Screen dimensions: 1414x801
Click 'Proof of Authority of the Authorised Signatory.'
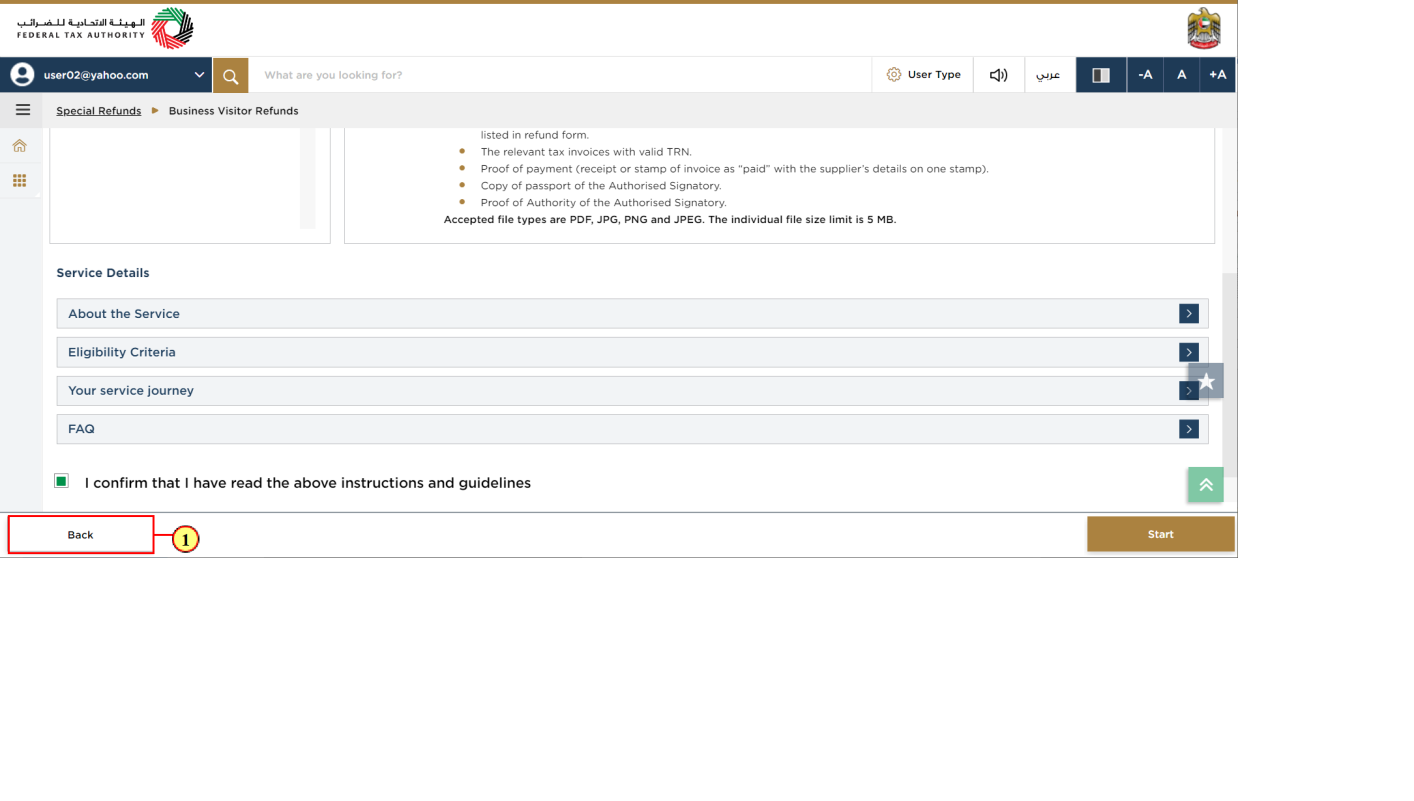tap(604, 203)
